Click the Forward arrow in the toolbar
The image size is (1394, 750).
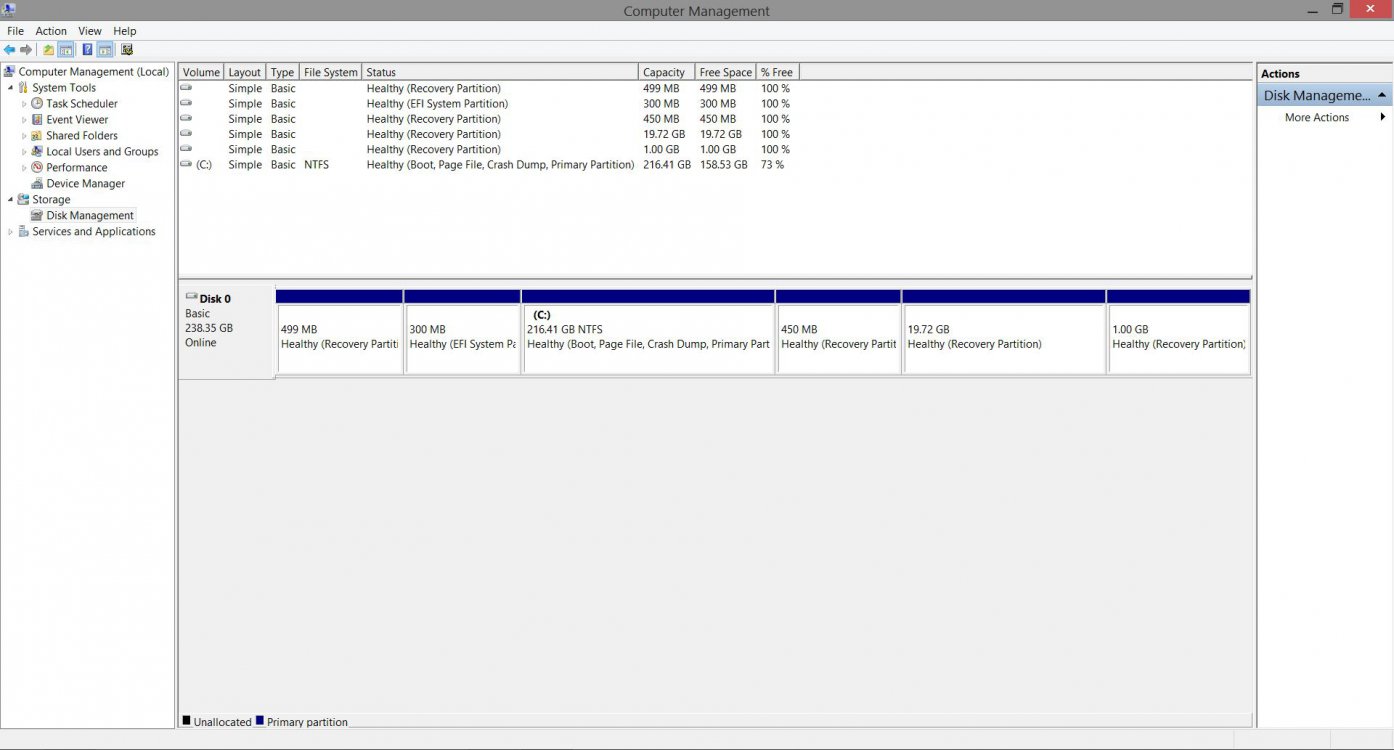[x=26, y=49]
